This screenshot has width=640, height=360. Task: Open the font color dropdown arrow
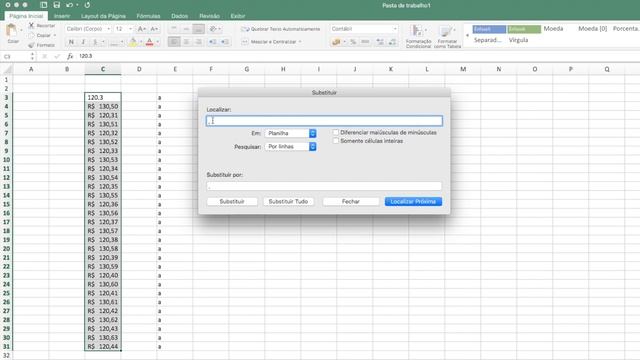pos(158,42)
